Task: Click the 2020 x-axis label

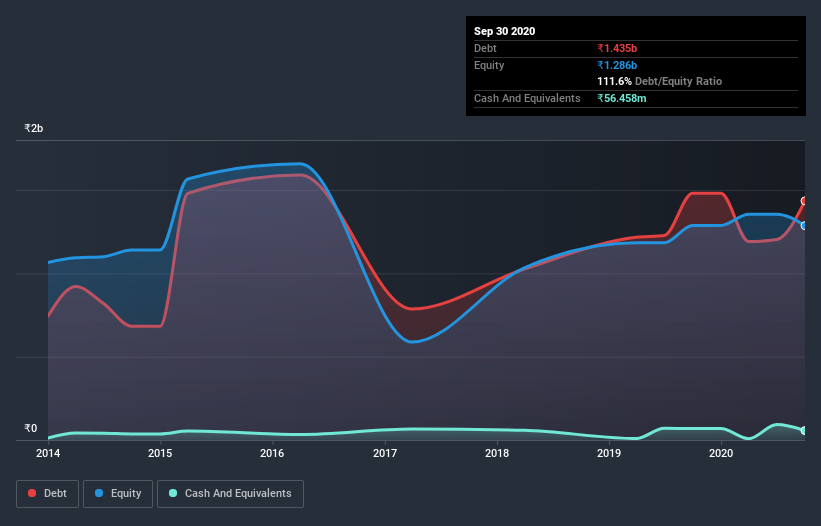Action: (x=721, y=453)
